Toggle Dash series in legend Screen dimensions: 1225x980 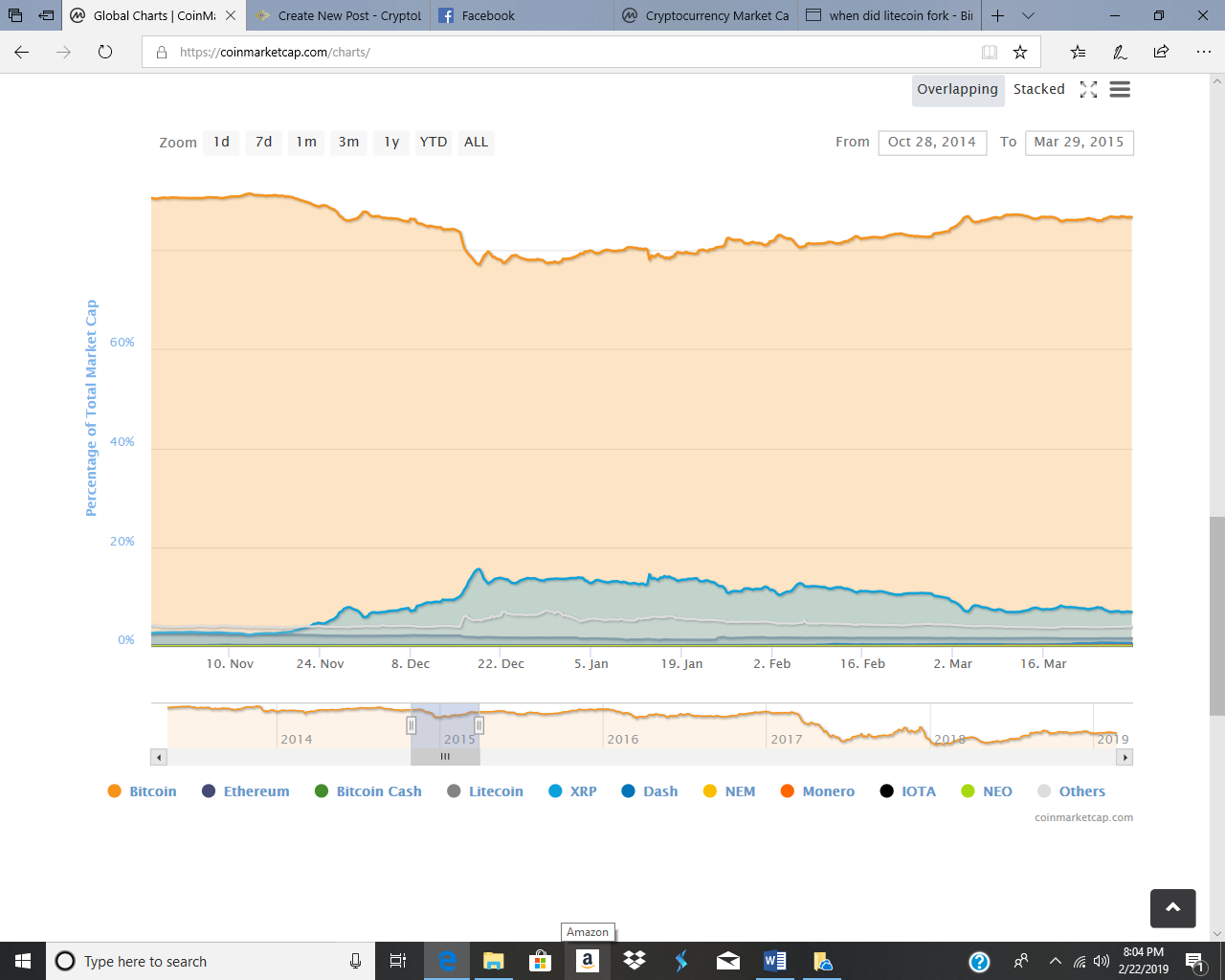coord(650,791)
